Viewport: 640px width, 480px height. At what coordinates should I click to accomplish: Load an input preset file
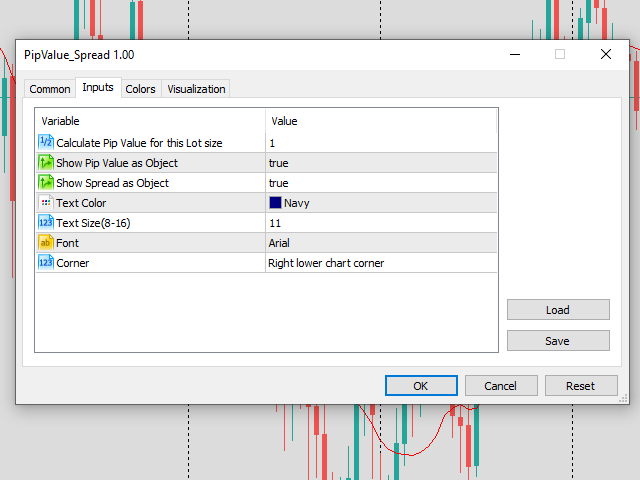[x=558, y=310]
